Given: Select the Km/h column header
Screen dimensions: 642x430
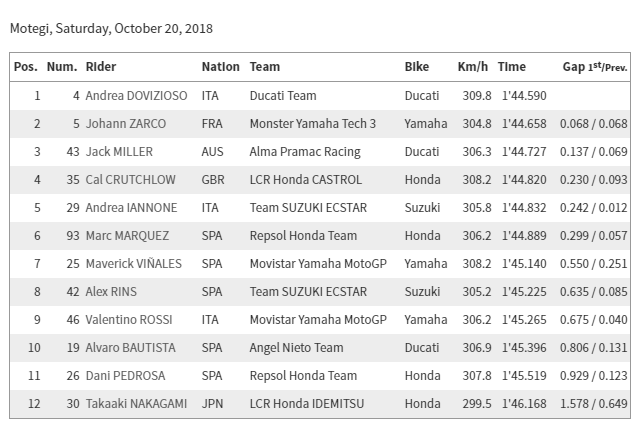Looking at the screenshot, I should [x=472, y=67].
